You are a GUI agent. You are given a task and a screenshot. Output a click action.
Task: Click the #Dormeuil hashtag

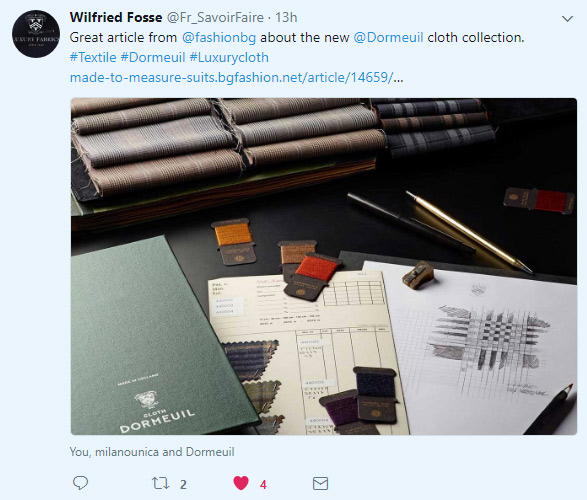pos(153,57)
